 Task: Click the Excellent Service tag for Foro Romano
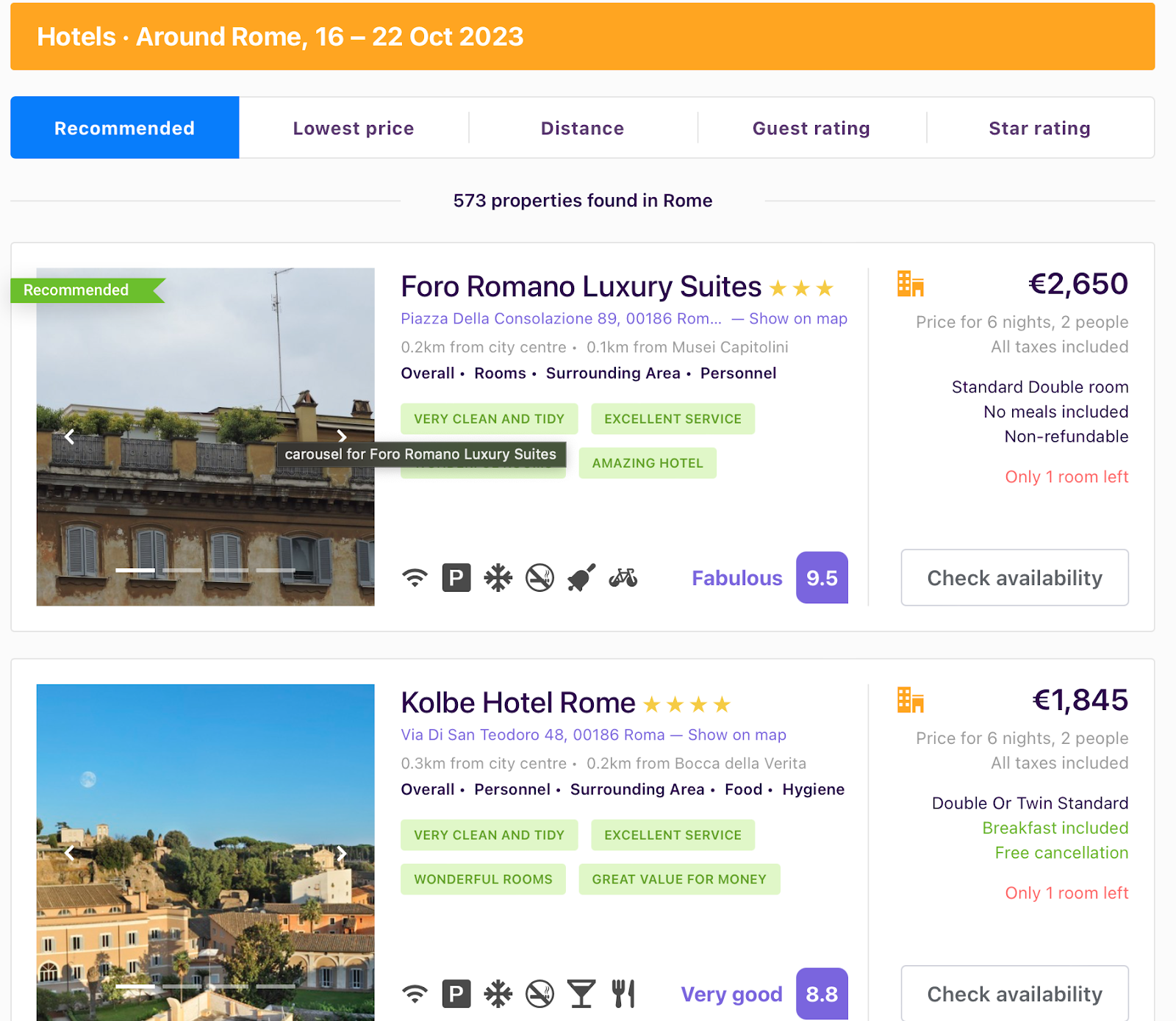[673, 419]
